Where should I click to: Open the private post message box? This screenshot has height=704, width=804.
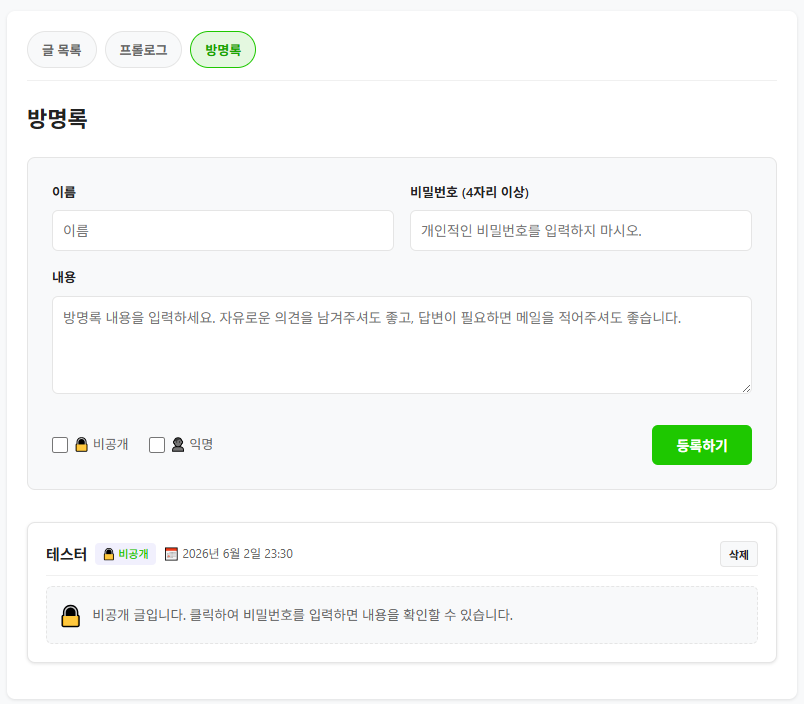401,615
